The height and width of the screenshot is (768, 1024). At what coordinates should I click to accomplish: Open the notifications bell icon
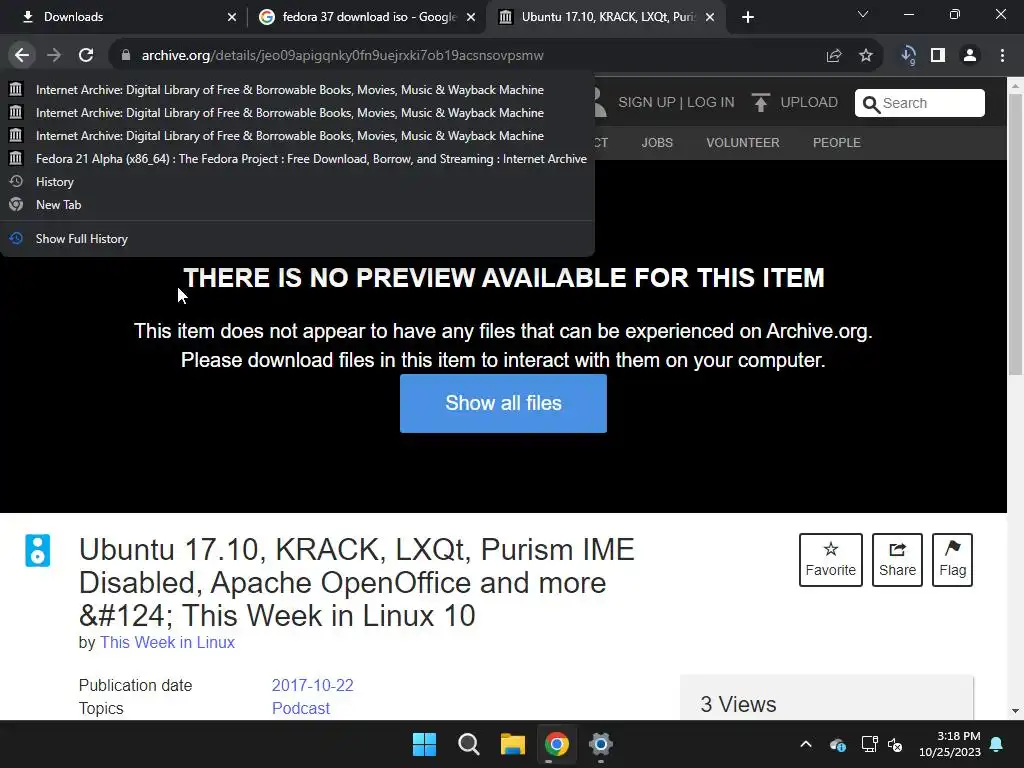click(x=997, y=744)
